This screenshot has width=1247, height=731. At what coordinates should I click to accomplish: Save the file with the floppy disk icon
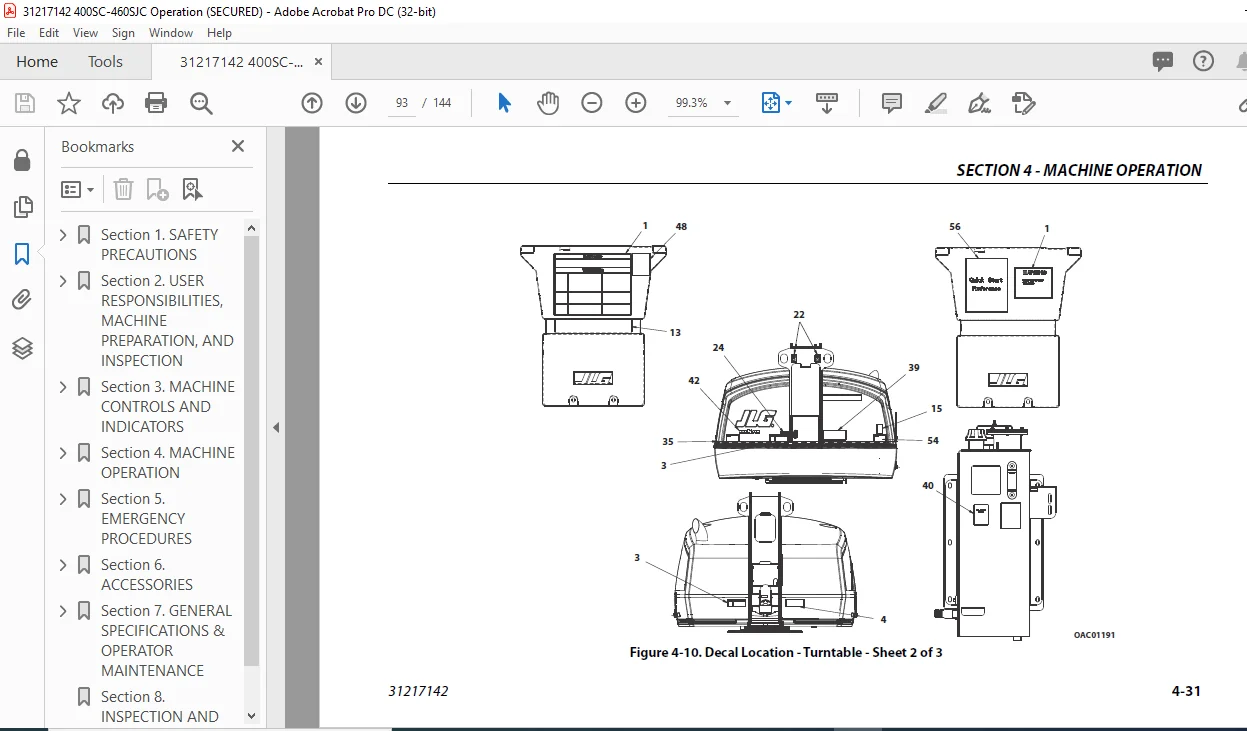25,103
